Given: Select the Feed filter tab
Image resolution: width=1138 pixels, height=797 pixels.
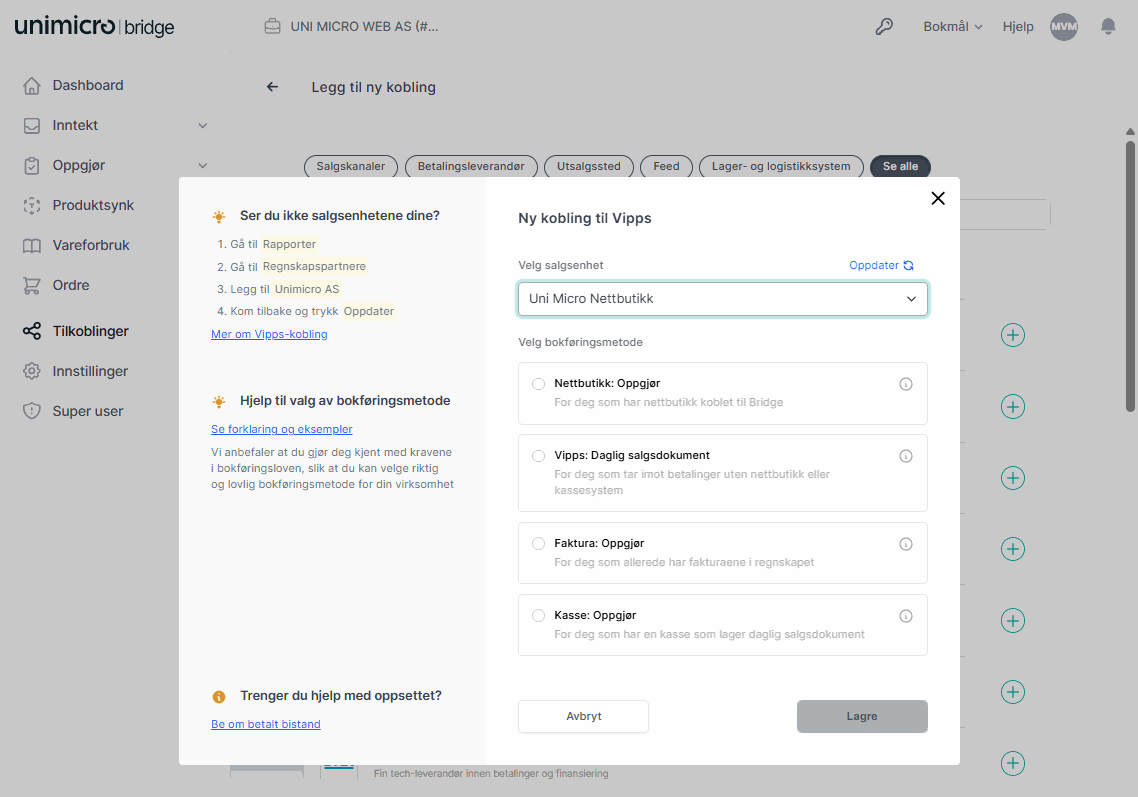Looking at the screenshot, I should pyautogui.click(x=666, y=166).
